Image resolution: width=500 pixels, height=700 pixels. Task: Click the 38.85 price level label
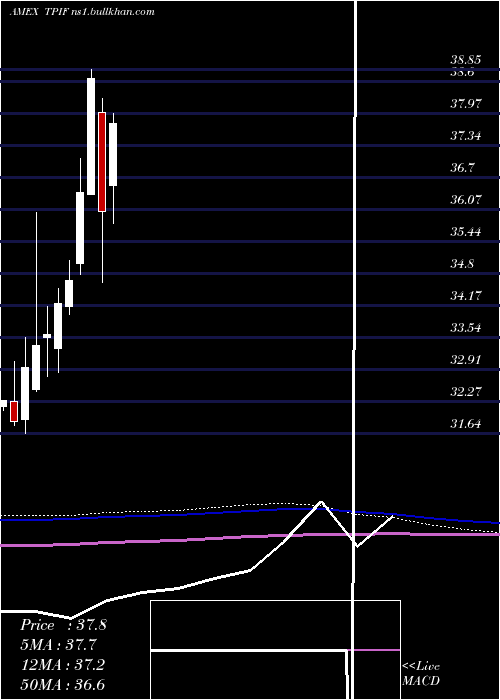coord(466,59)
